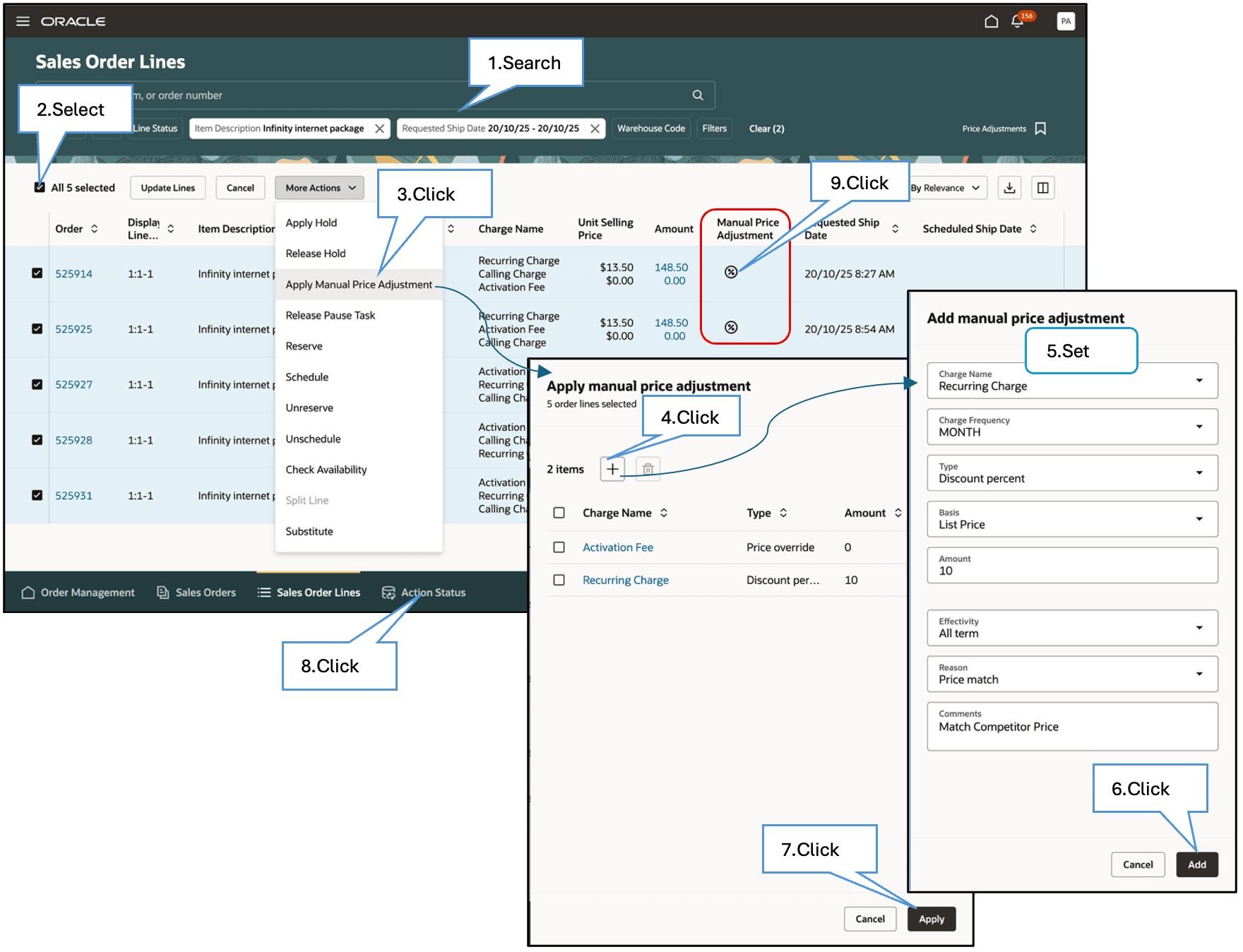Open the By Relevance sort dropdown
The width and height of the screenshot is (1243, 952).
click(946, 187)
